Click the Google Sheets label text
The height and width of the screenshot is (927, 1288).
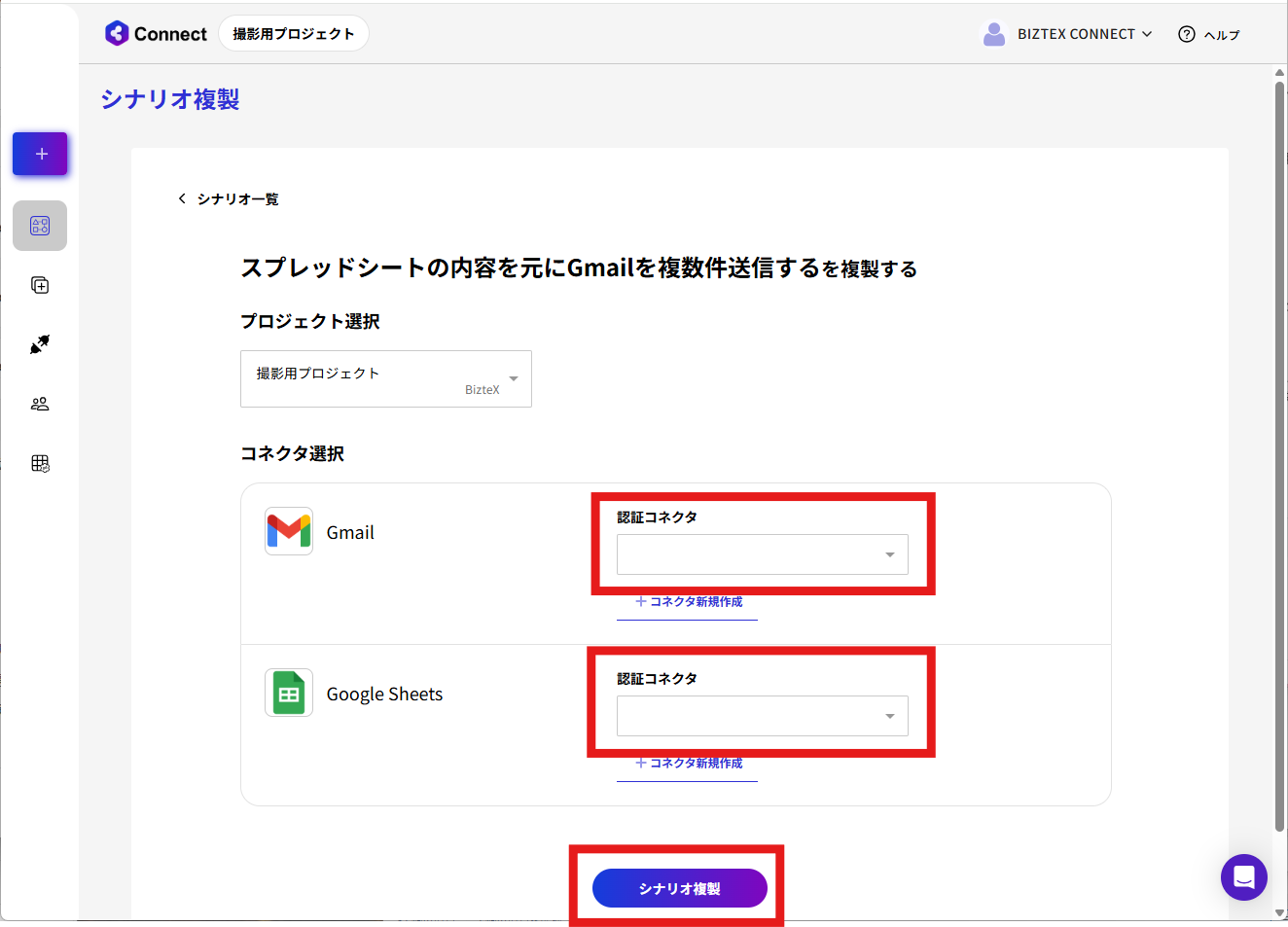[x=384, y=695]
